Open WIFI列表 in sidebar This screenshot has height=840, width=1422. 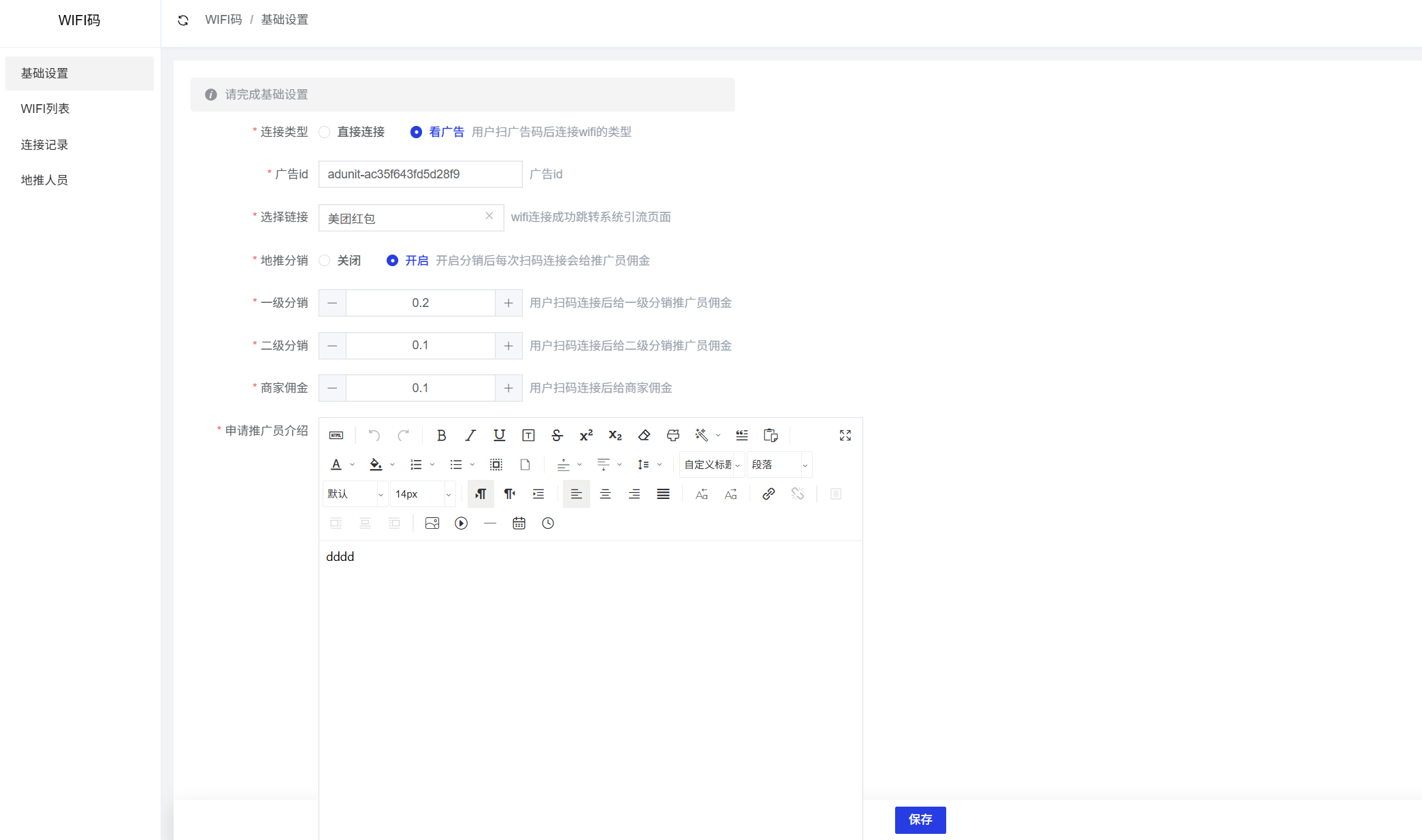(45, 109)
